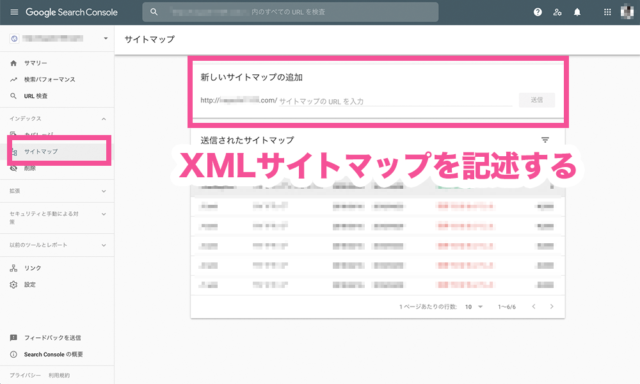Open rows-per-page dropdown showing 10
This screenshot has width=640, height=384.
(x=473, y=306)
